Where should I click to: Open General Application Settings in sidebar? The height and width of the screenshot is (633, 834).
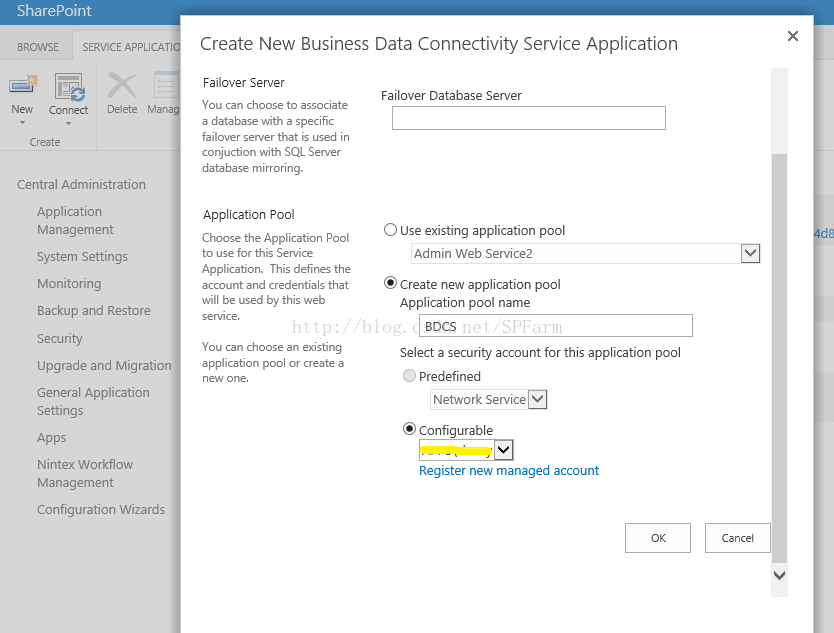pyautogui.click(x=93, y=401)
